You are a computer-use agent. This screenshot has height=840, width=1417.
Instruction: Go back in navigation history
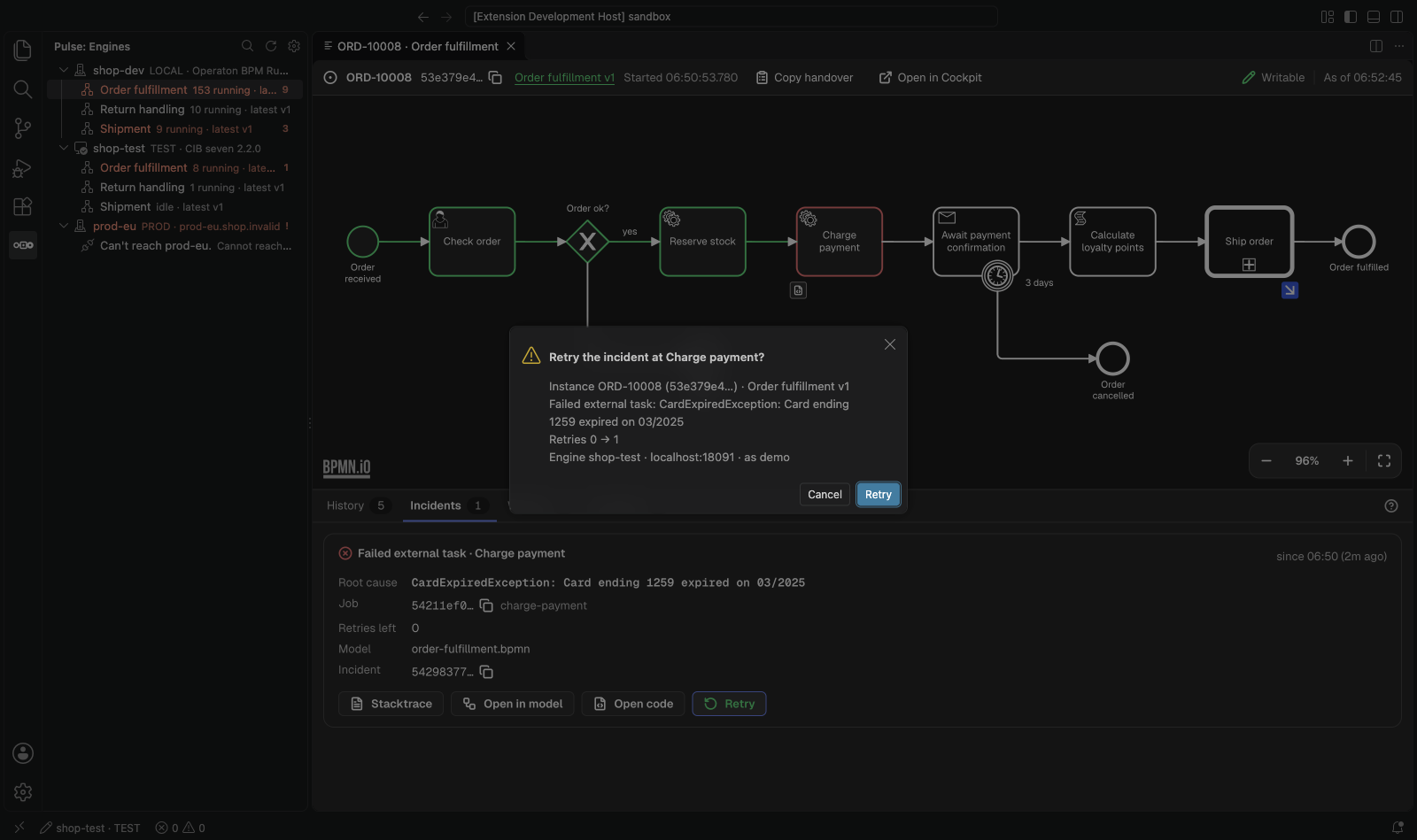coord(423,17)
